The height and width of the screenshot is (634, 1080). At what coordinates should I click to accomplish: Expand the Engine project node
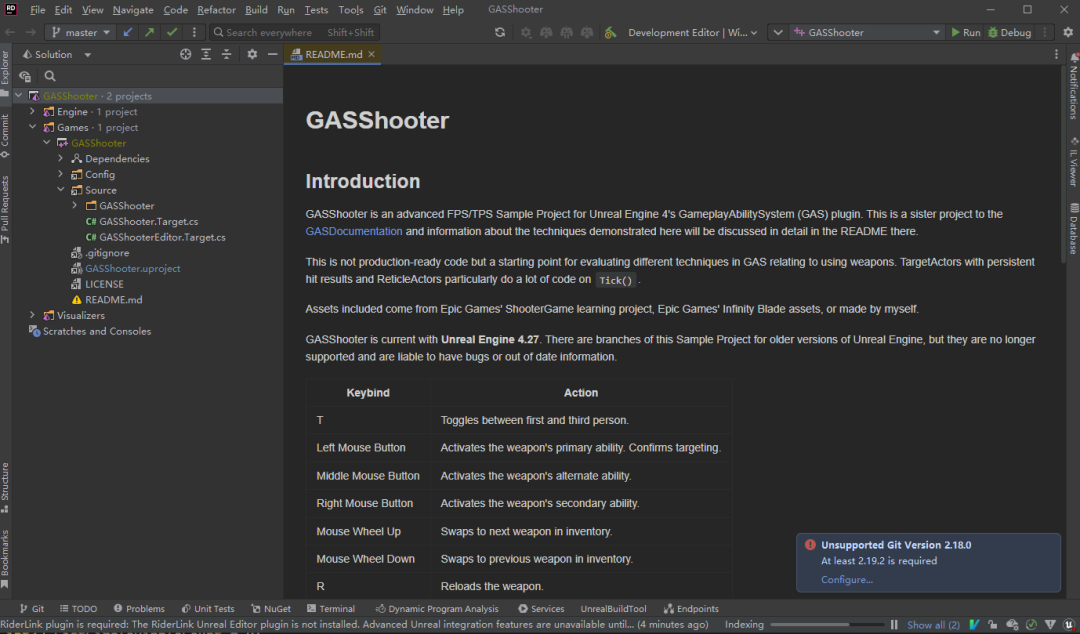coord(32,112)
